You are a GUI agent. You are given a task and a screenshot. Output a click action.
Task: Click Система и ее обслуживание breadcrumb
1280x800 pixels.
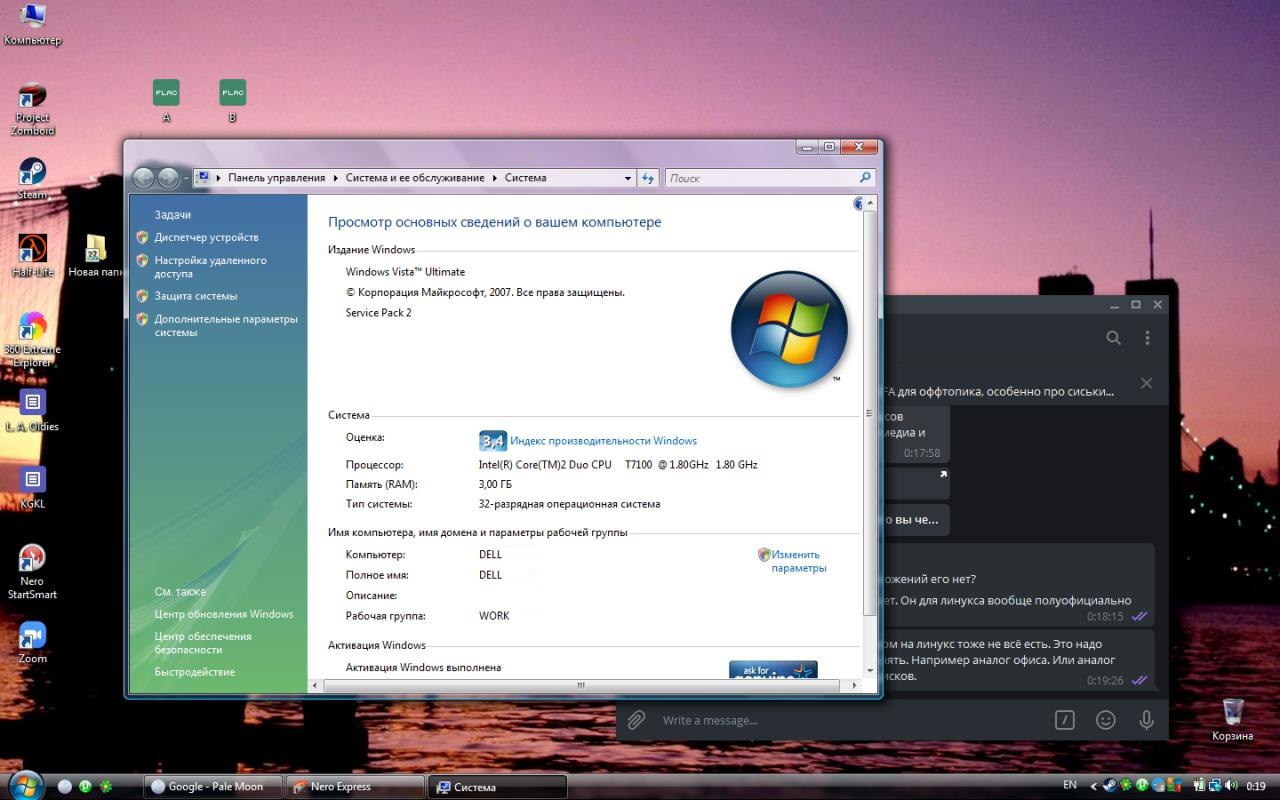(x=415, y=178)
